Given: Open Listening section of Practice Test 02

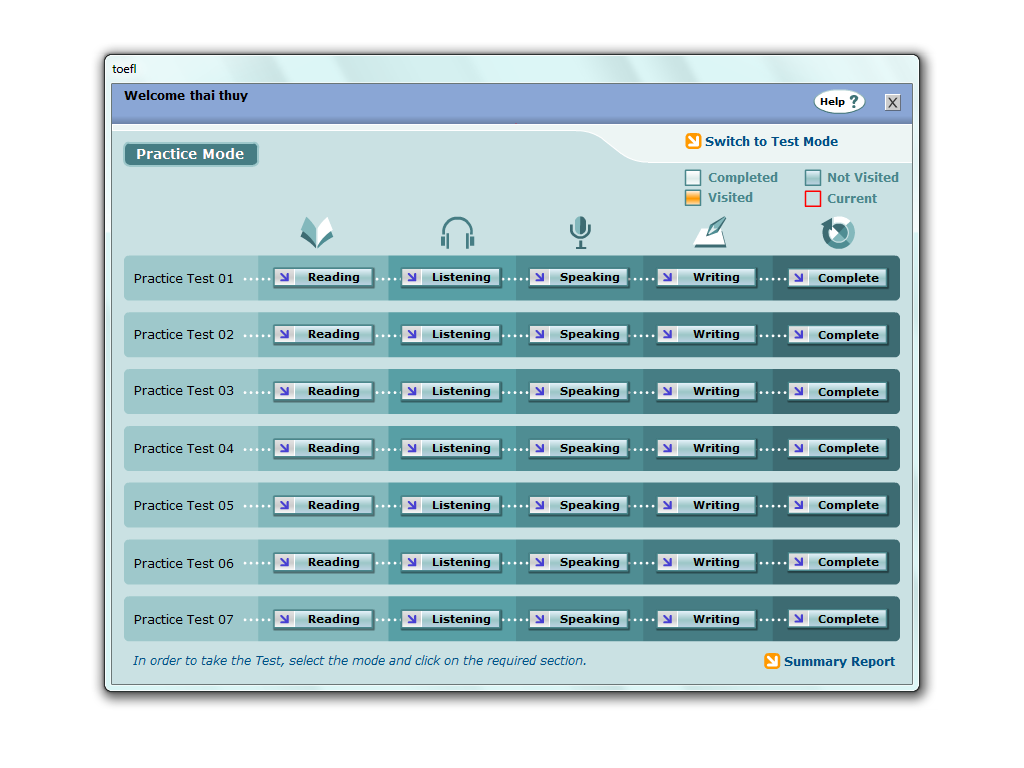Looking at the screenshot, I should 451,334.
